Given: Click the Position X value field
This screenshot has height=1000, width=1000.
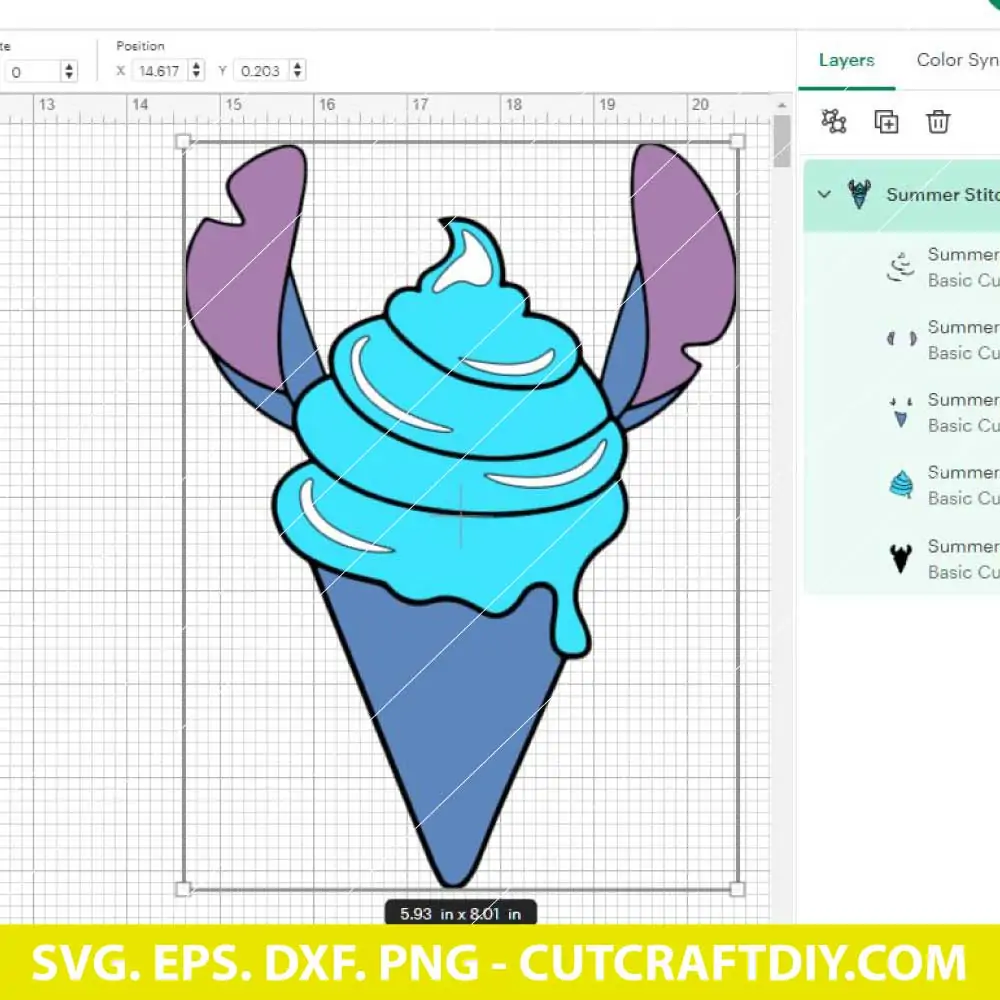Looking at the screenshot, I should 159,71.
